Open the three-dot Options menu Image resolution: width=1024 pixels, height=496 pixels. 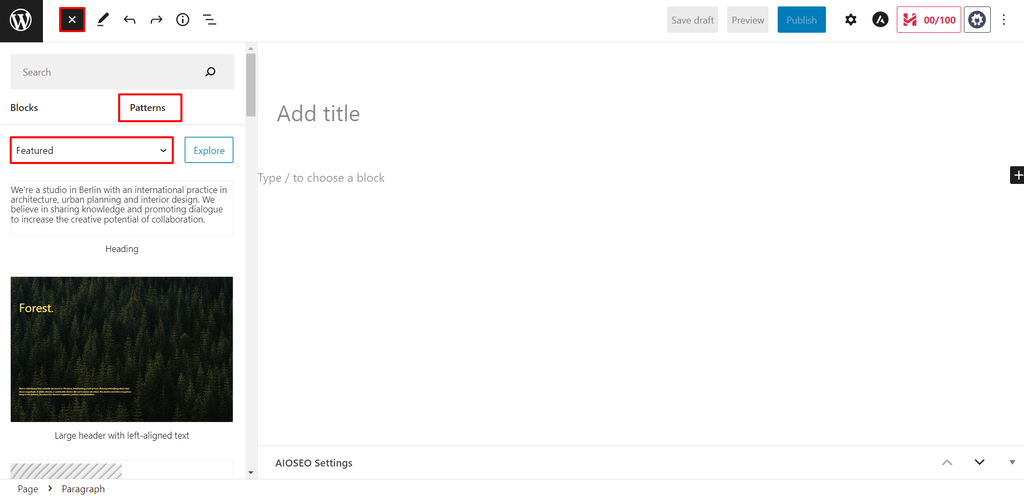pyautogui.click(x=1004, y=20)
